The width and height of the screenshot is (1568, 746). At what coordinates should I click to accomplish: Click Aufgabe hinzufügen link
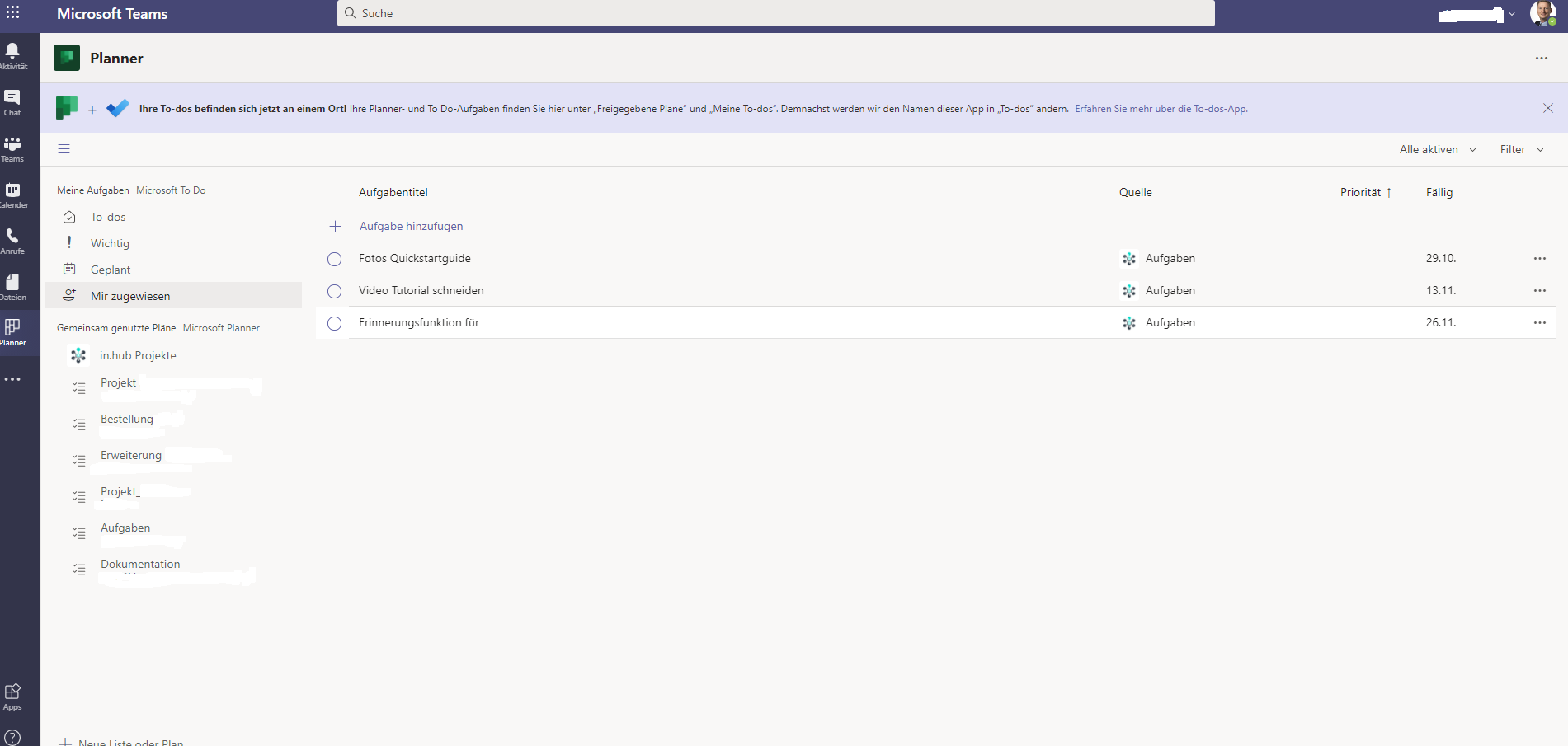click(411, 226)
